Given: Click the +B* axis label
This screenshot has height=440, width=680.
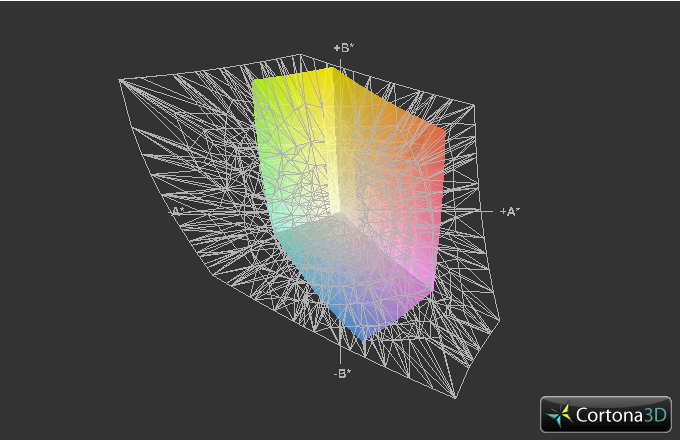Looking at the screenshot, I should click(x=343, y=48).
